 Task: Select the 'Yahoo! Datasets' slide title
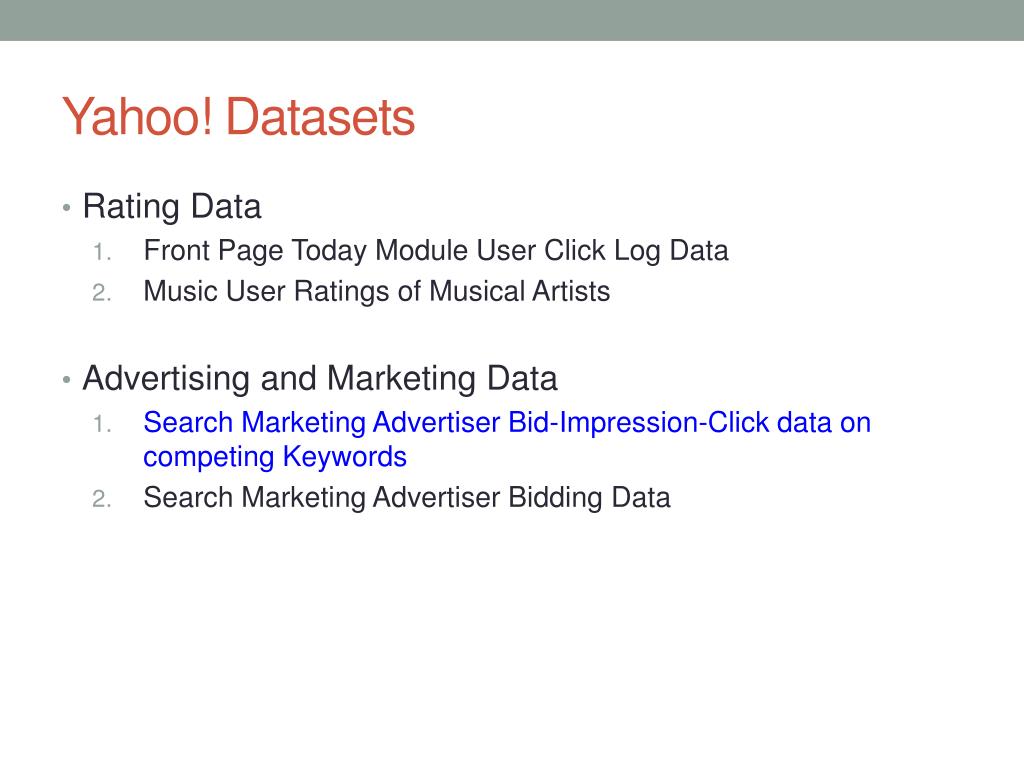pos(238,117)
